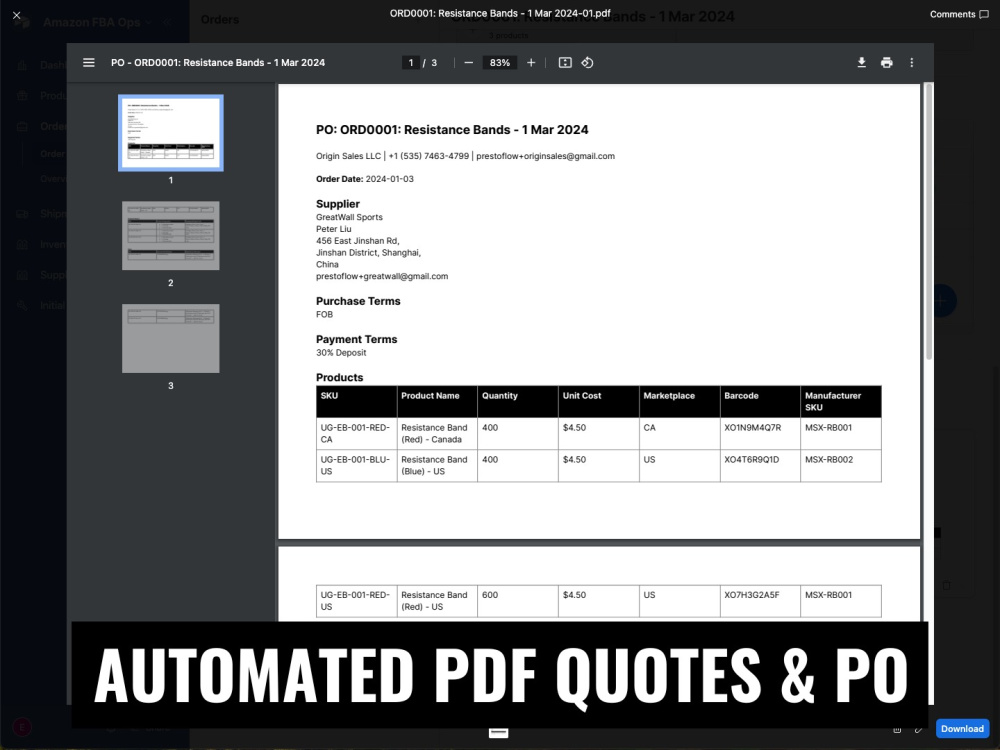Image resolution: width=1000 pixels, height=750 pixels.
Task: Open the Comments panel
Action: (x=959, y=14)
